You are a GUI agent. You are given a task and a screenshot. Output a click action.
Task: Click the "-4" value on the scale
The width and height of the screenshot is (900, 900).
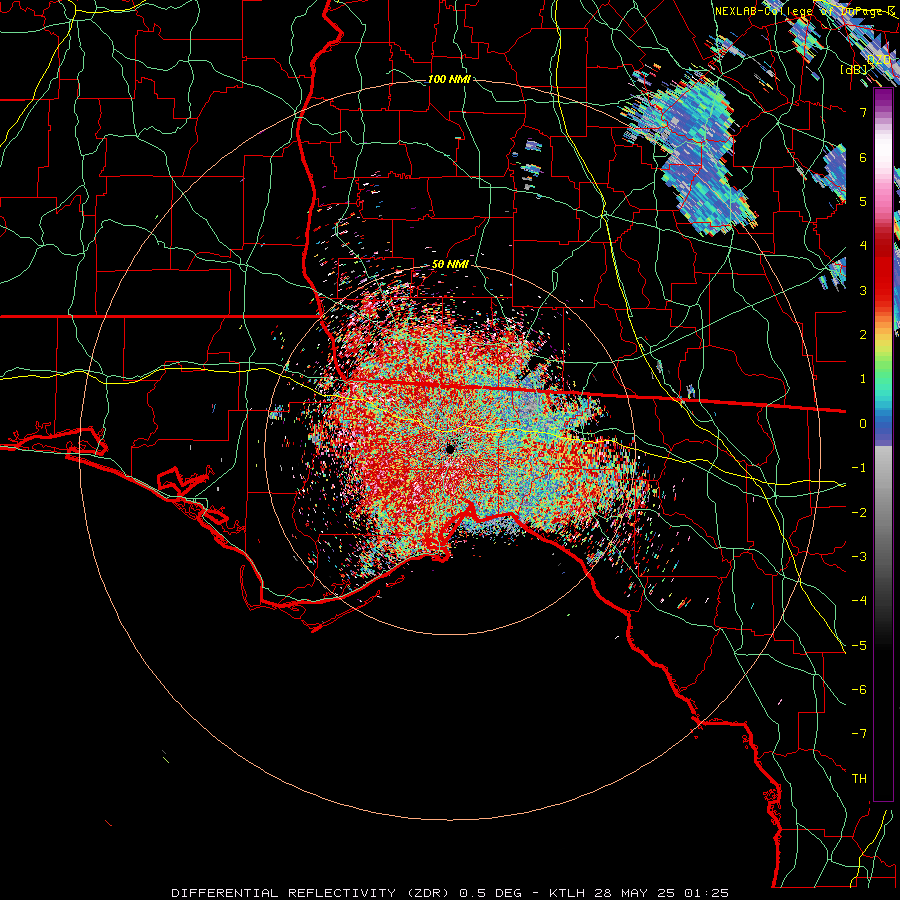pyautogui.click(x=859, y=601)
